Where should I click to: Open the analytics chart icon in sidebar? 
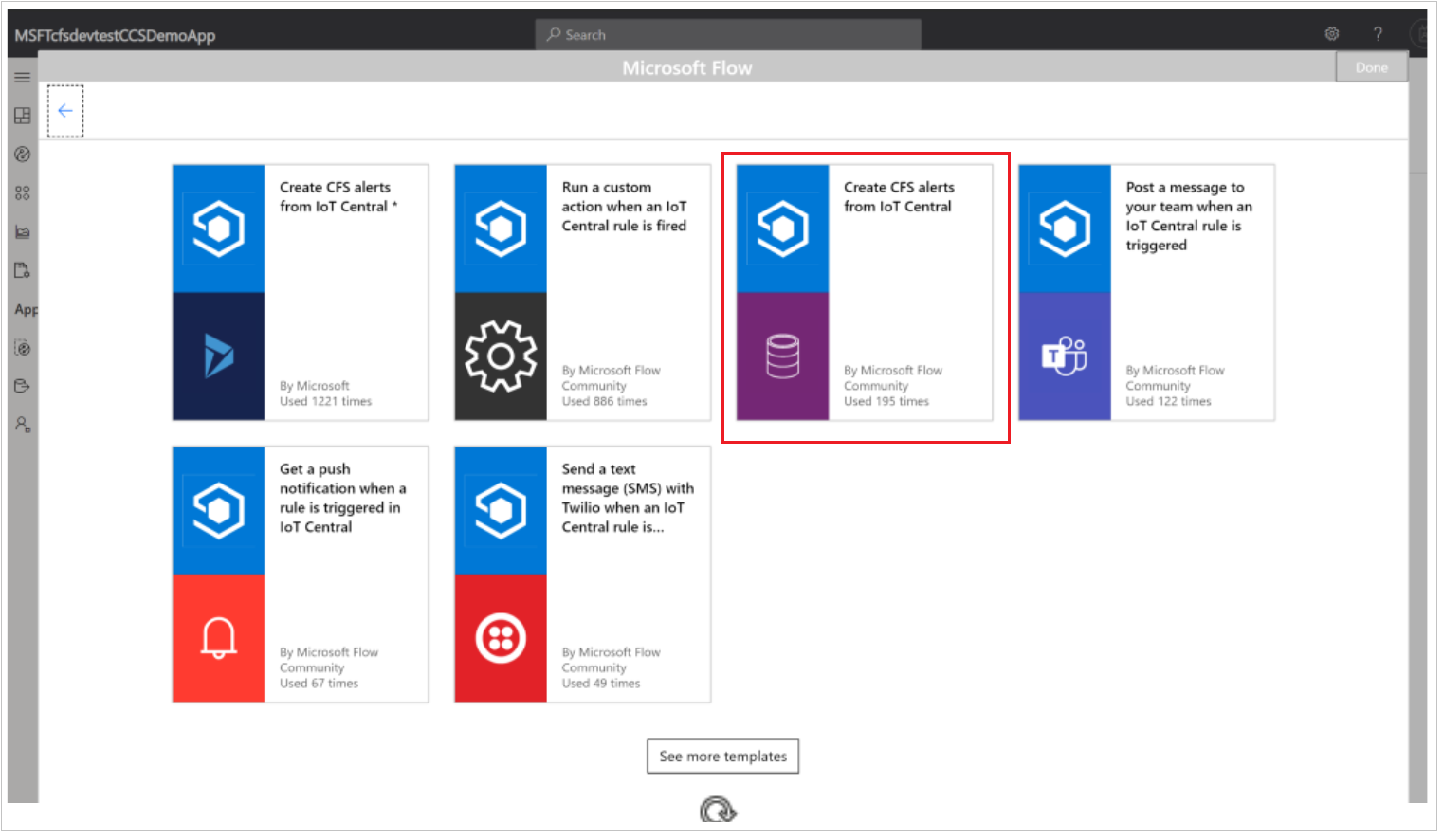pyautogui.click(x=23, y=232)
